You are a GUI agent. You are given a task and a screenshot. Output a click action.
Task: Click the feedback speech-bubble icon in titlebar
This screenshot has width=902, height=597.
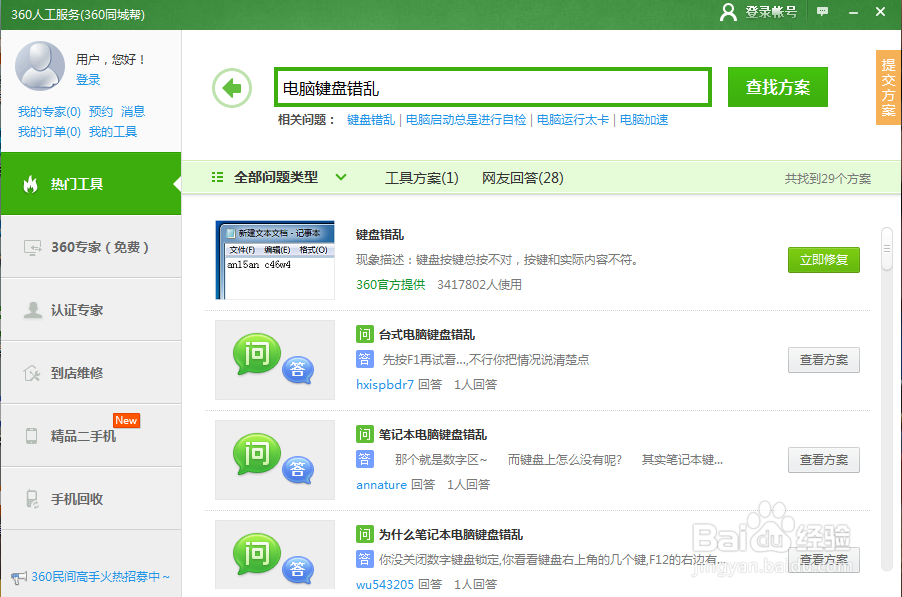click(822, 13)
